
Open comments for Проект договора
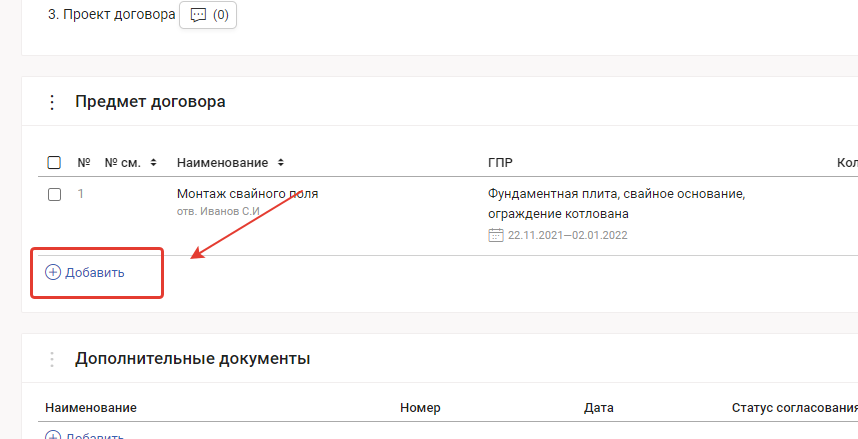208,16
